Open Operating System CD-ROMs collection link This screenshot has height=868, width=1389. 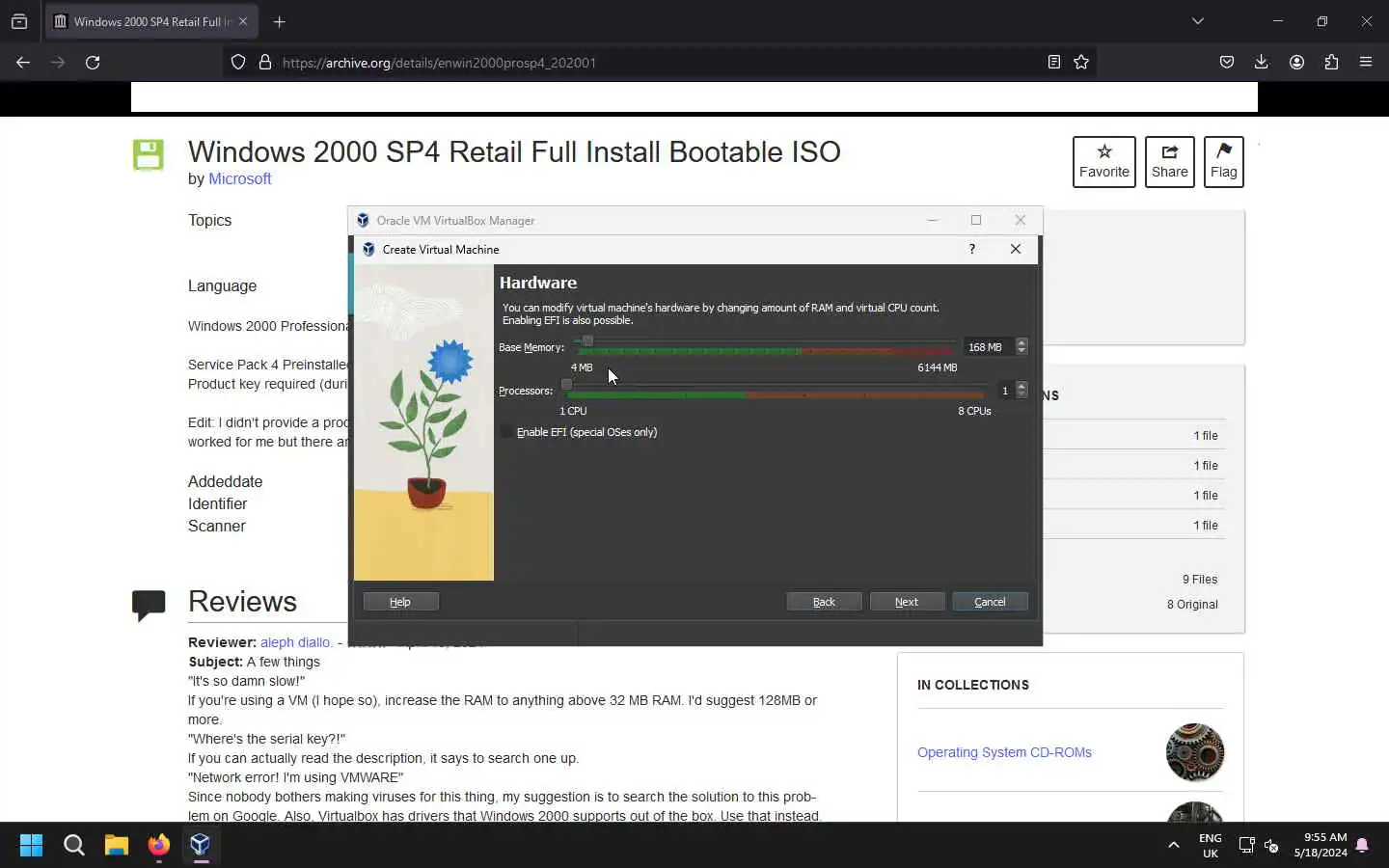(1004, 752)
